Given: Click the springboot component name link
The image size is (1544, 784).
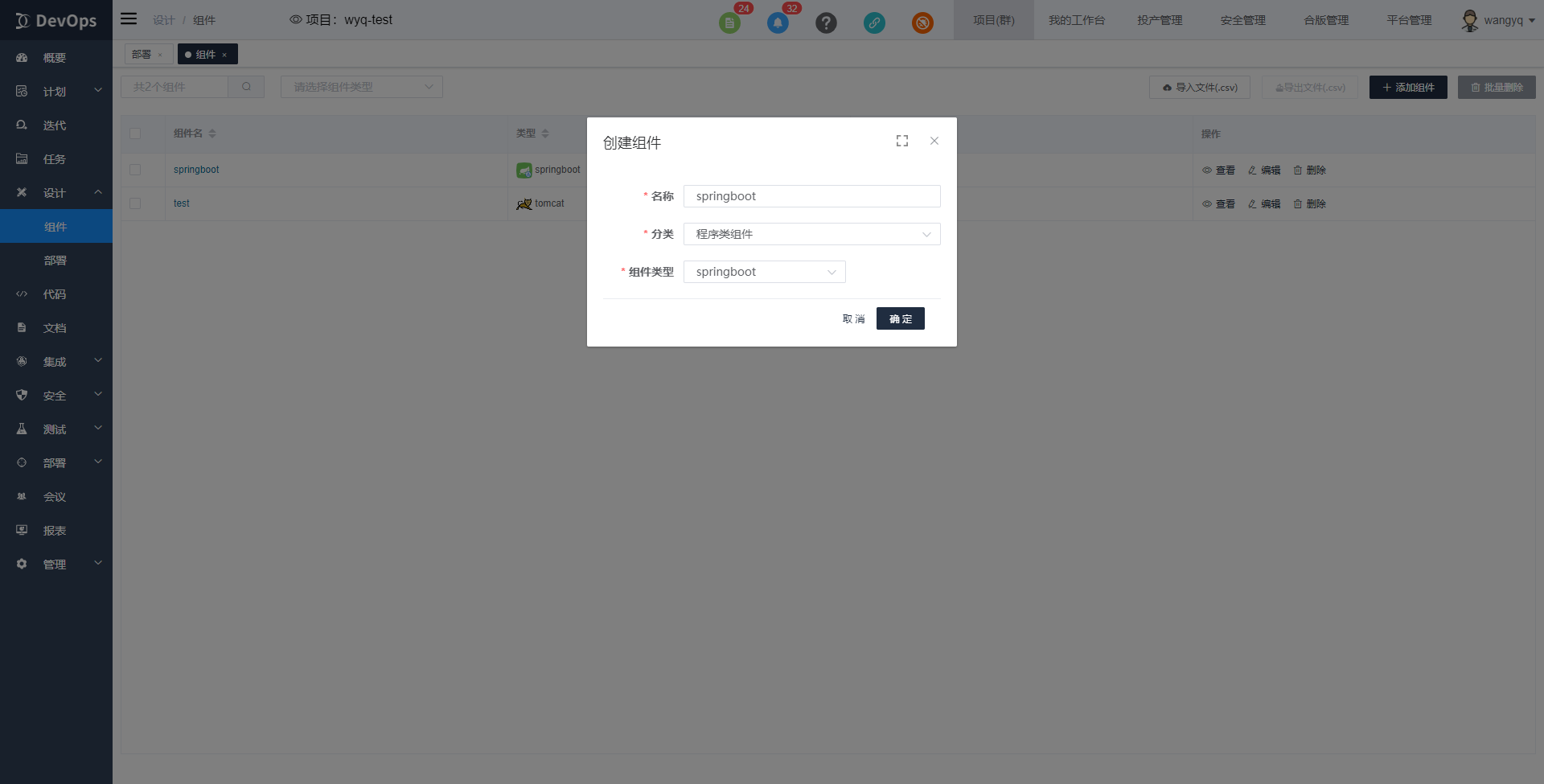Looking at the screenshot, I should coord(196,170).
